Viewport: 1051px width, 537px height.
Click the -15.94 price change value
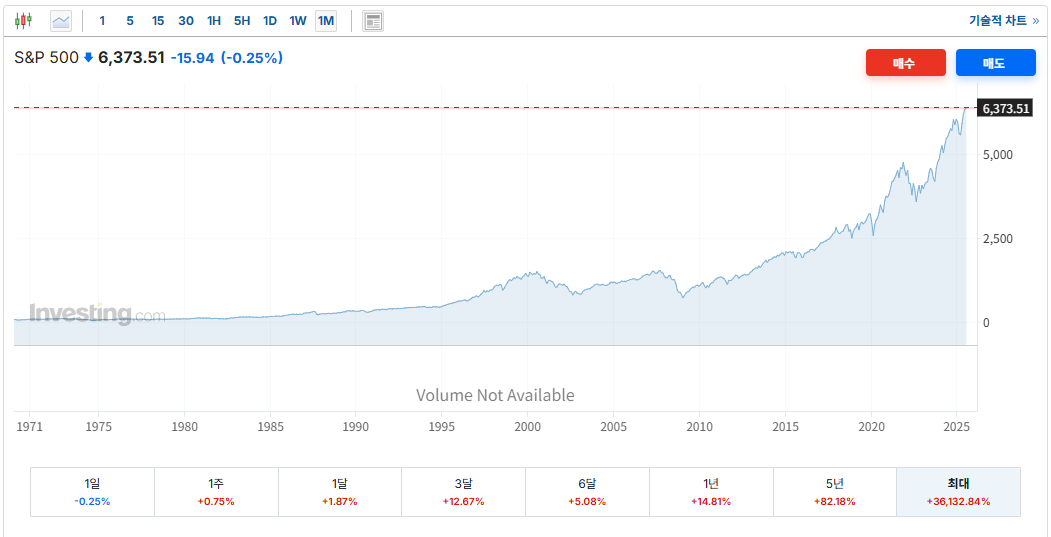[x=192, y=58]
